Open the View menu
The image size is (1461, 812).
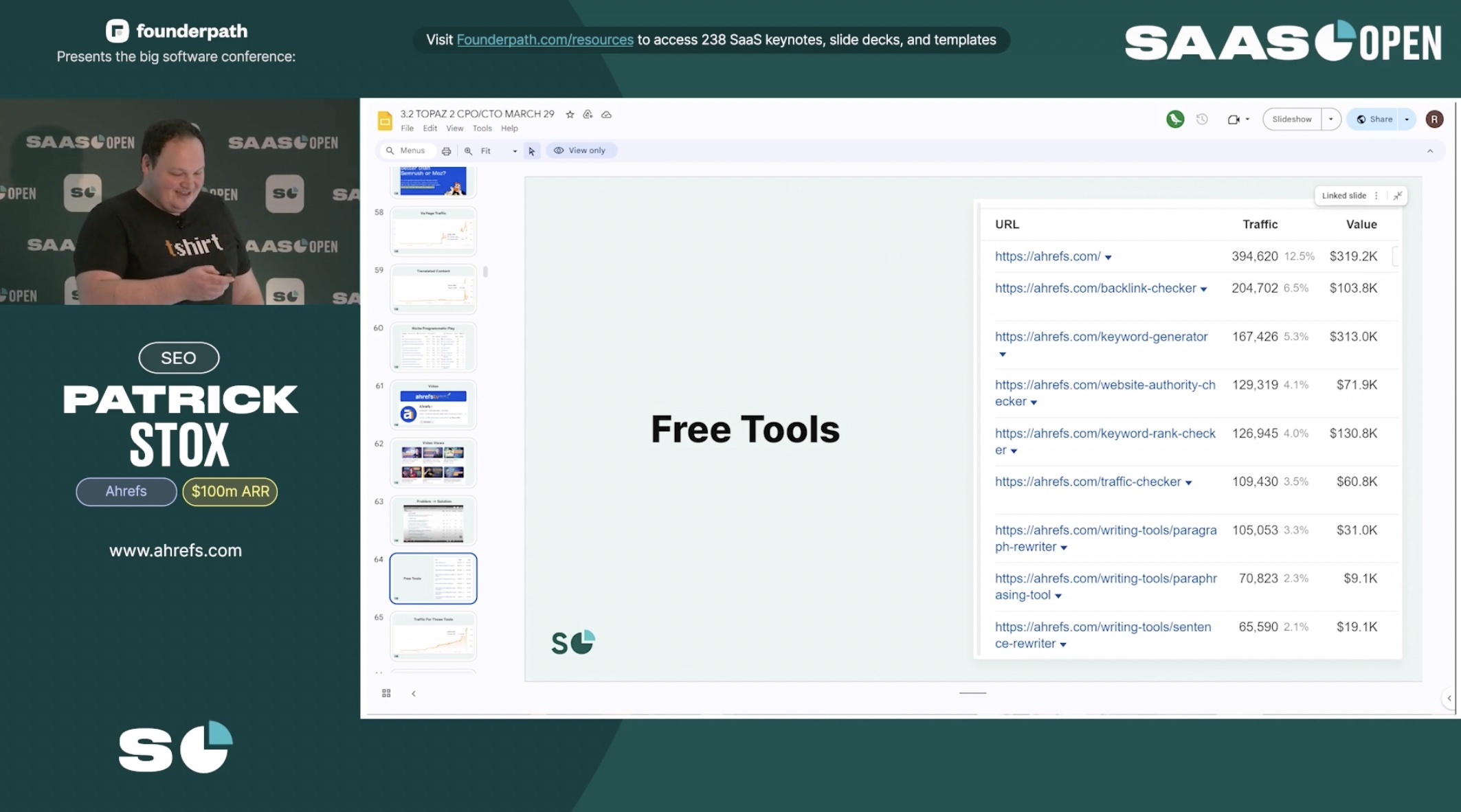[x=455, y=128]
